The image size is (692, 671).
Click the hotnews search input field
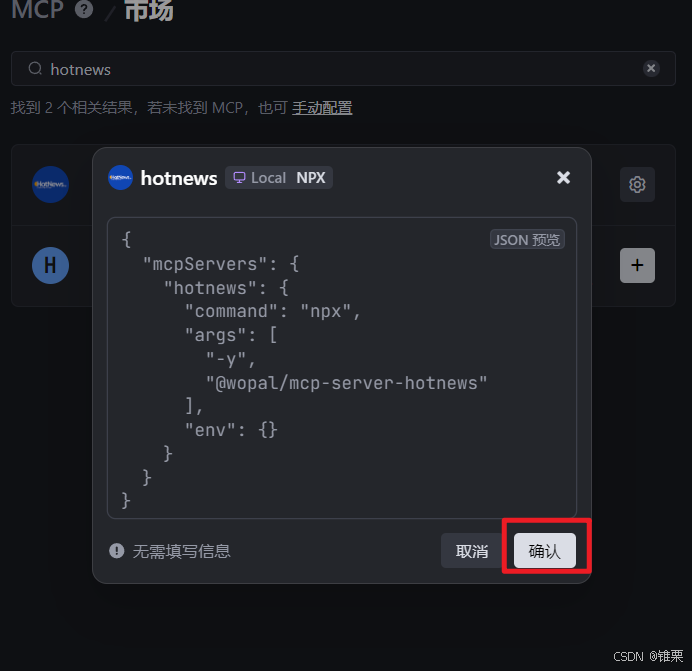point(343,68)
